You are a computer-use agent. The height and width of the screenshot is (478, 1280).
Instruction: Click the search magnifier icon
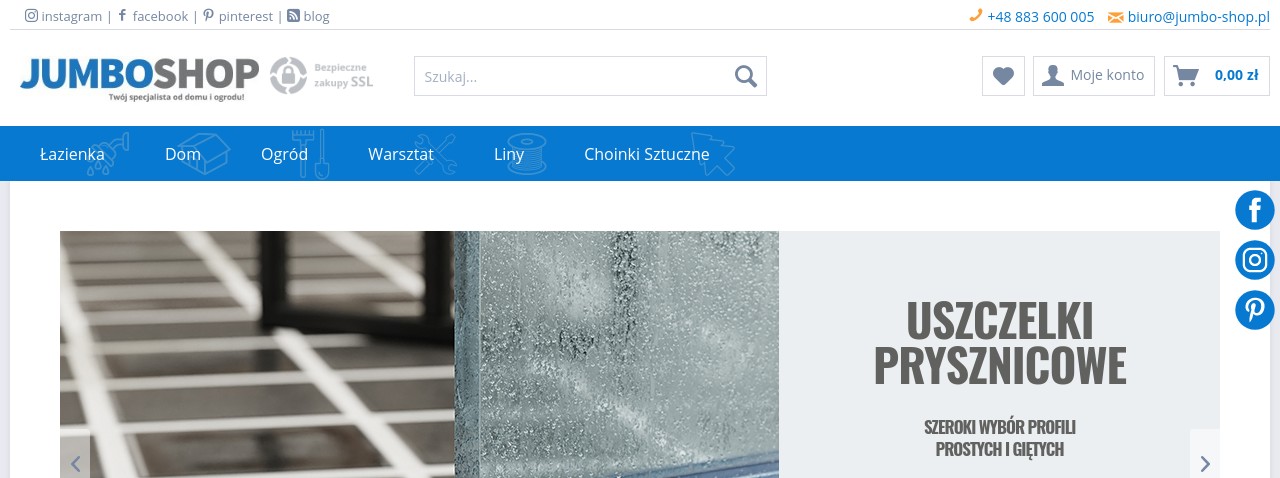tap(746, 76)
